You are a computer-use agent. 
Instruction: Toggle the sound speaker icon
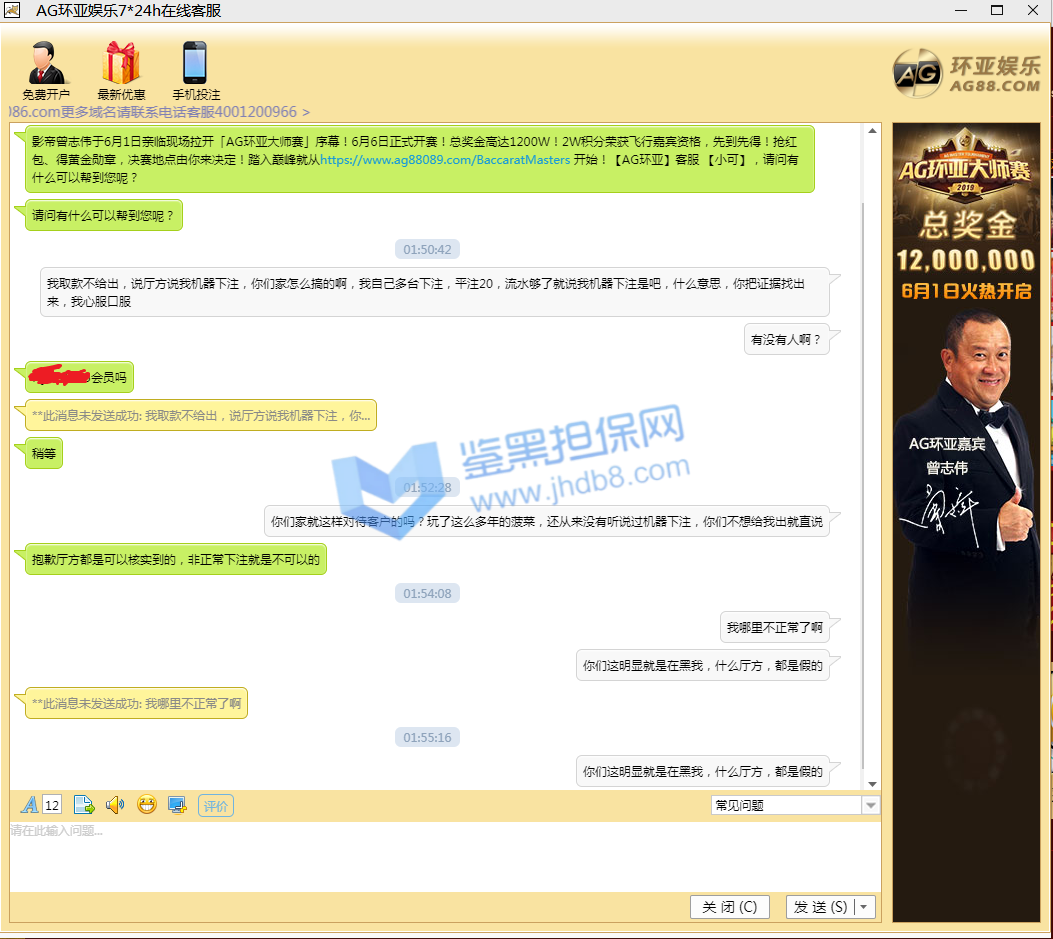(115, 805)
